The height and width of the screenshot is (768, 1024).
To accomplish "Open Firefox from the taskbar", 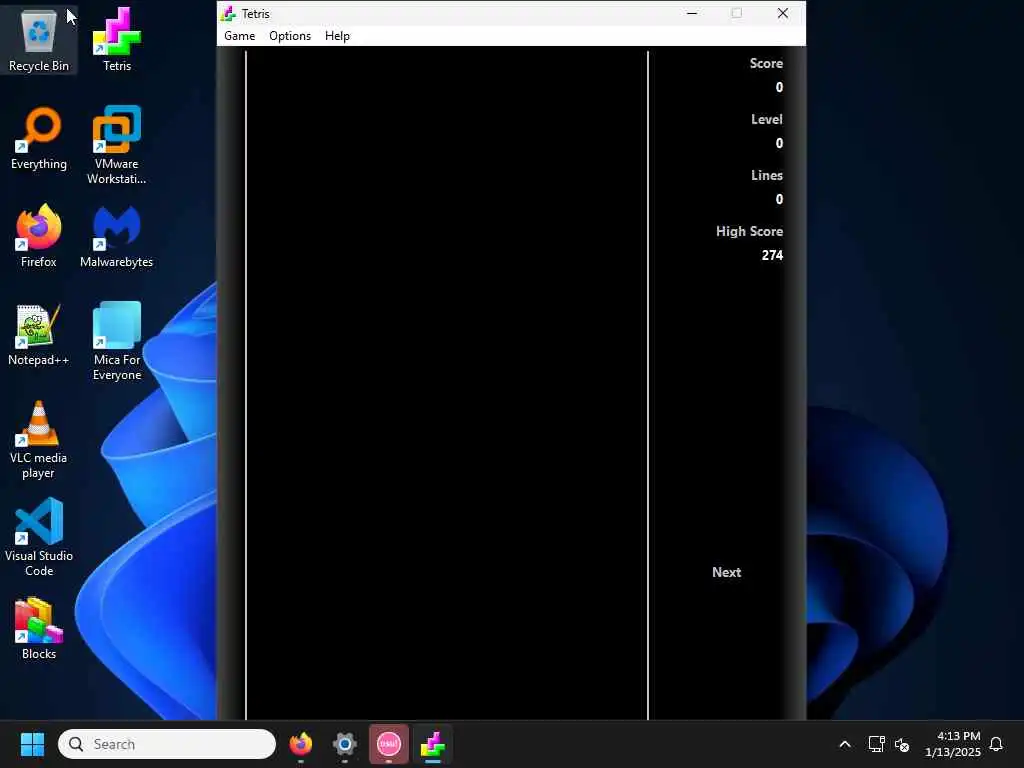I will click(301, 744).
